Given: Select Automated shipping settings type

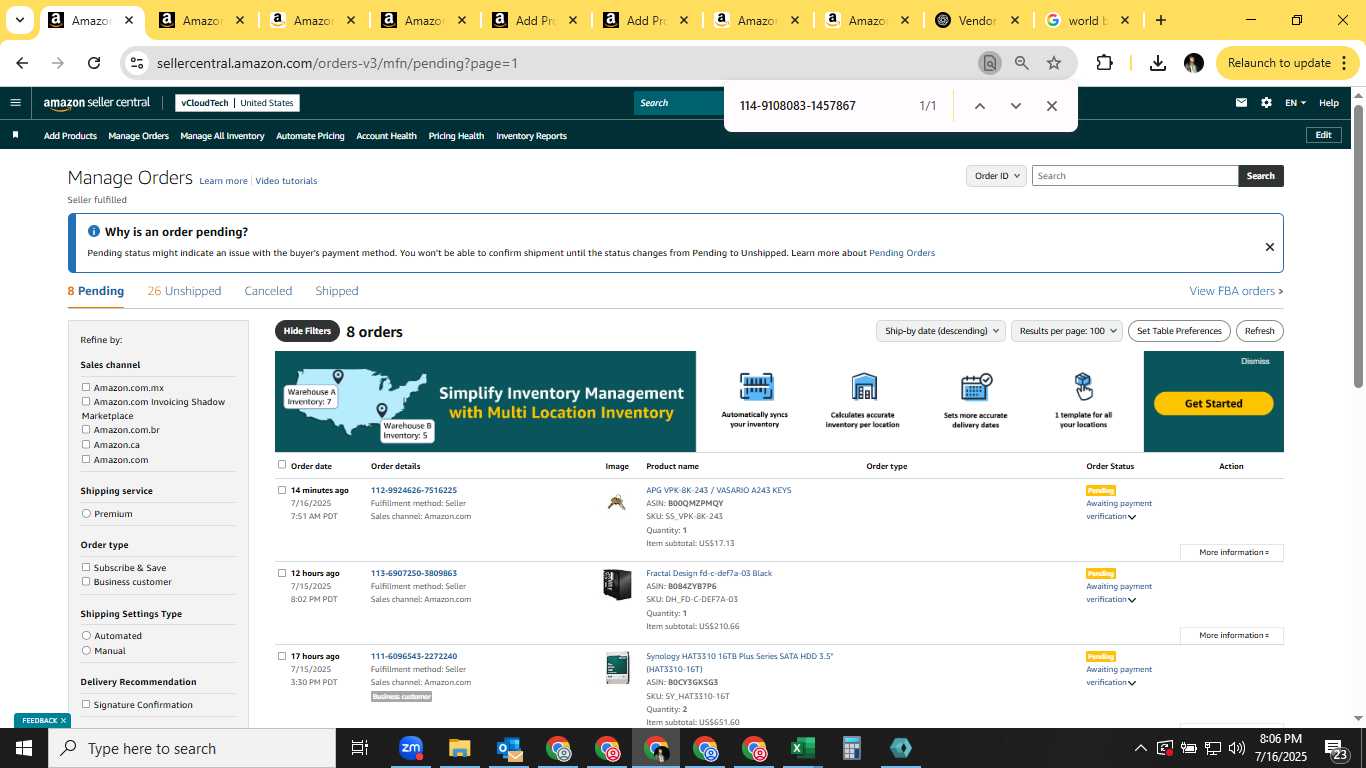Looking at the screenshot, I should pos(86,635).
